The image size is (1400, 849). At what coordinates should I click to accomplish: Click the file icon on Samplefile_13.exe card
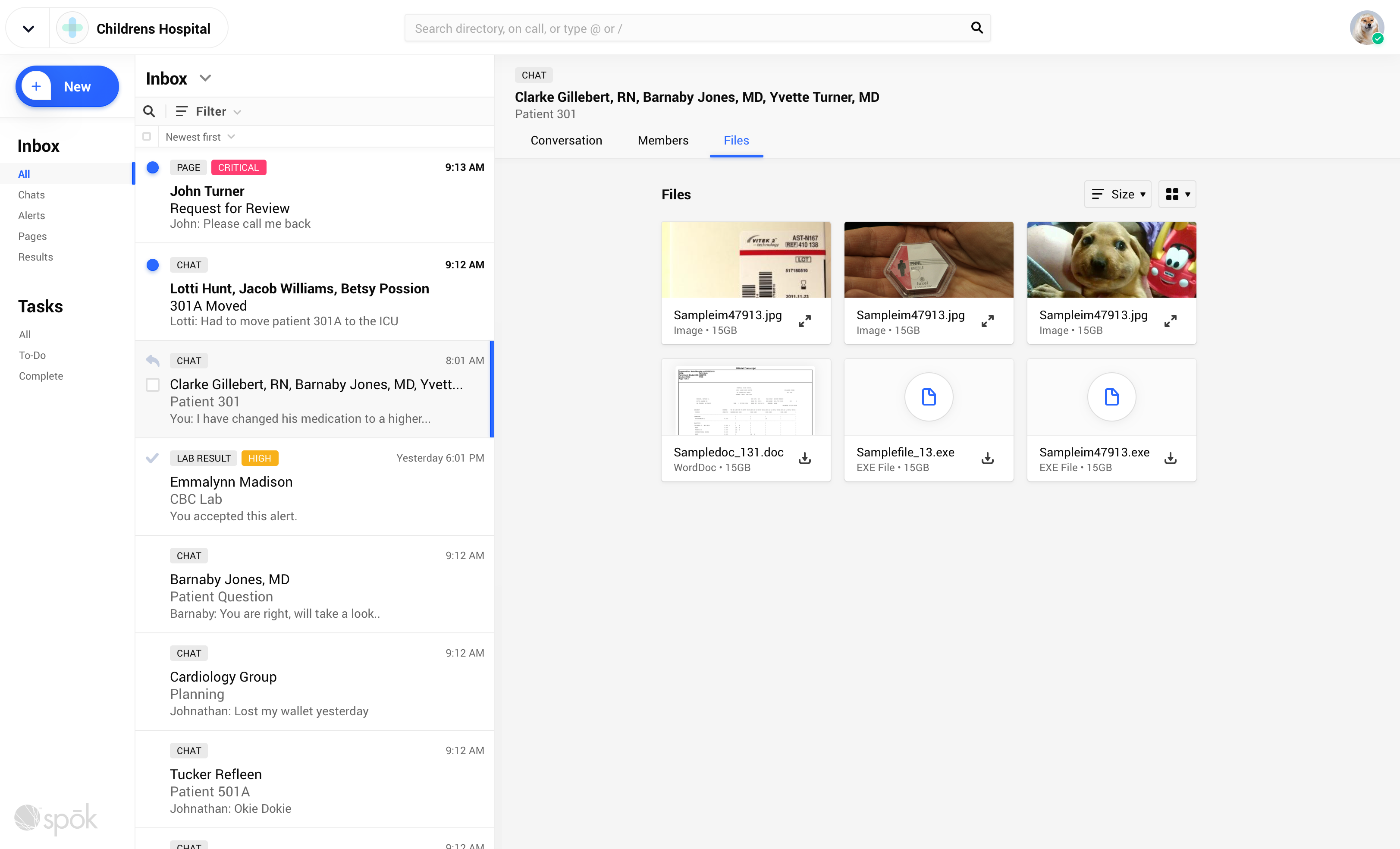point(929,396)
